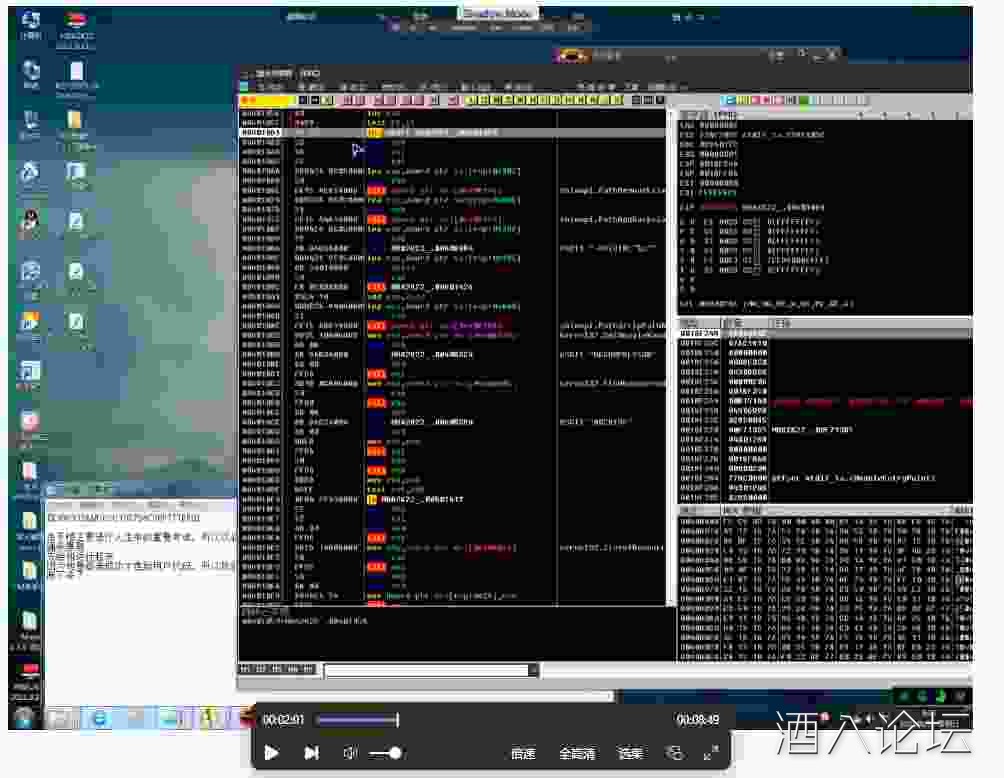Click the Windows Start button
Image resolution: width=1004 pixels, height=778 pixels.
tap(24, 717)
